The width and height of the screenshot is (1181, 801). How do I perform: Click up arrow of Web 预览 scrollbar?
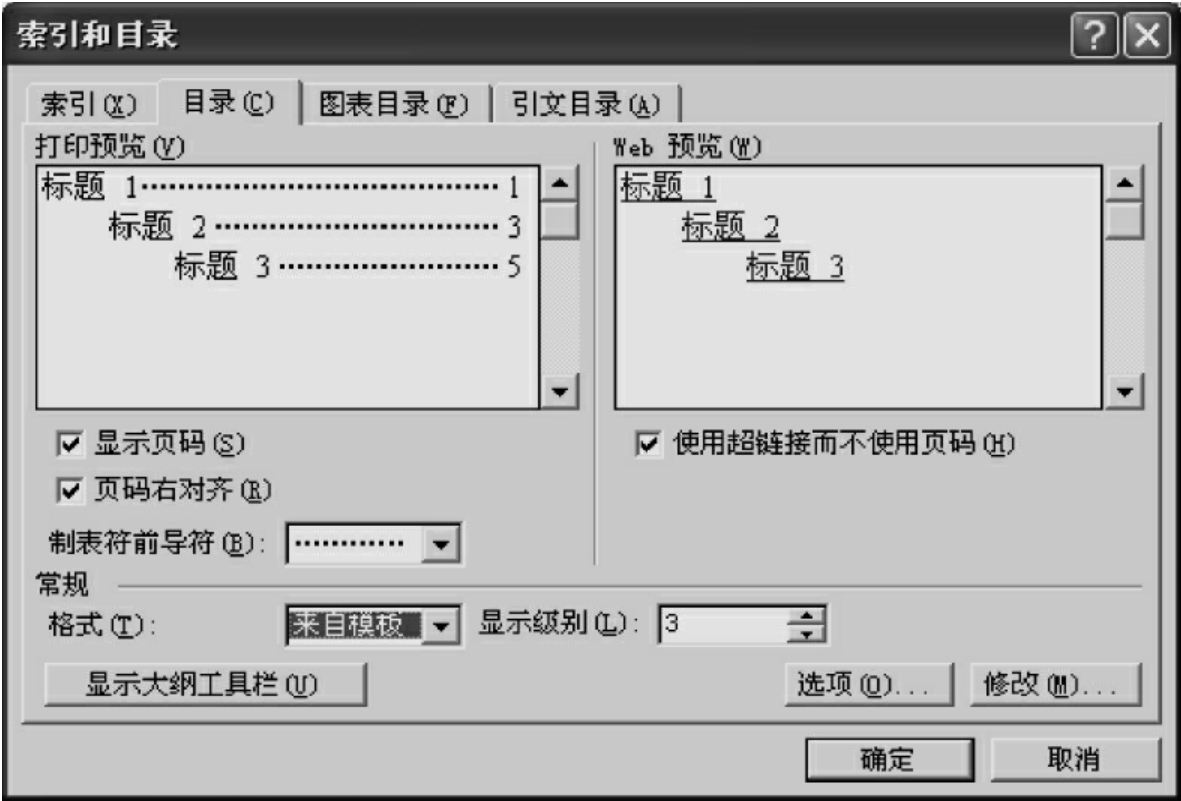pyautogui.click(x=1125, y=184)
